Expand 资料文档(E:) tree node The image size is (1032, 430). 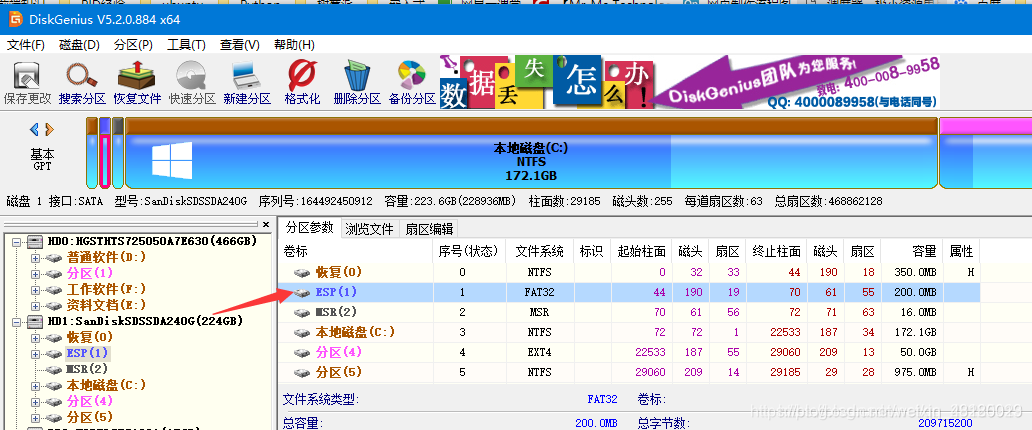tap(36, 306)
